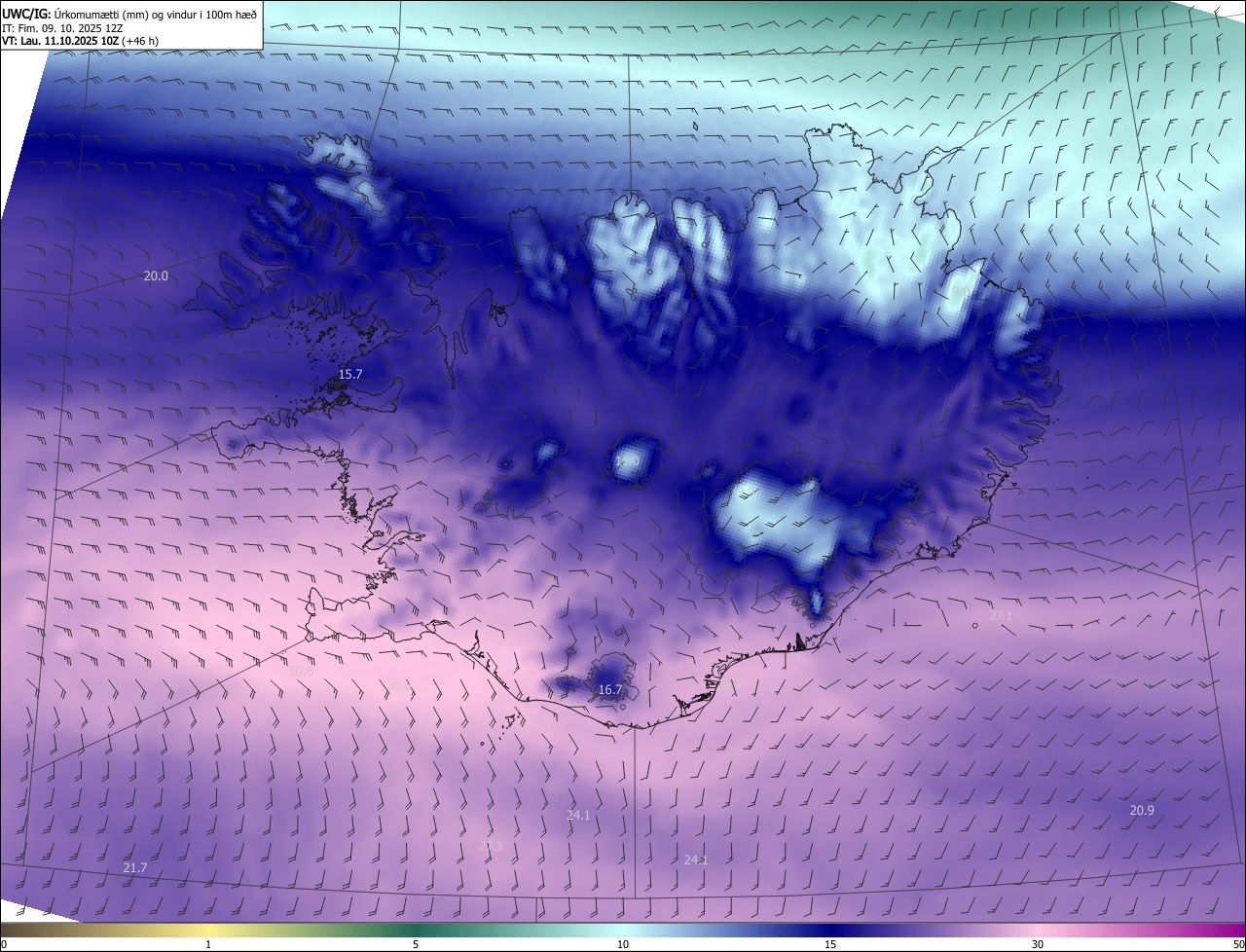The height and width of the screenshot is (952, 1246).
Task: Click the 16.7 value label on the map
Action: tap(610, 690)
